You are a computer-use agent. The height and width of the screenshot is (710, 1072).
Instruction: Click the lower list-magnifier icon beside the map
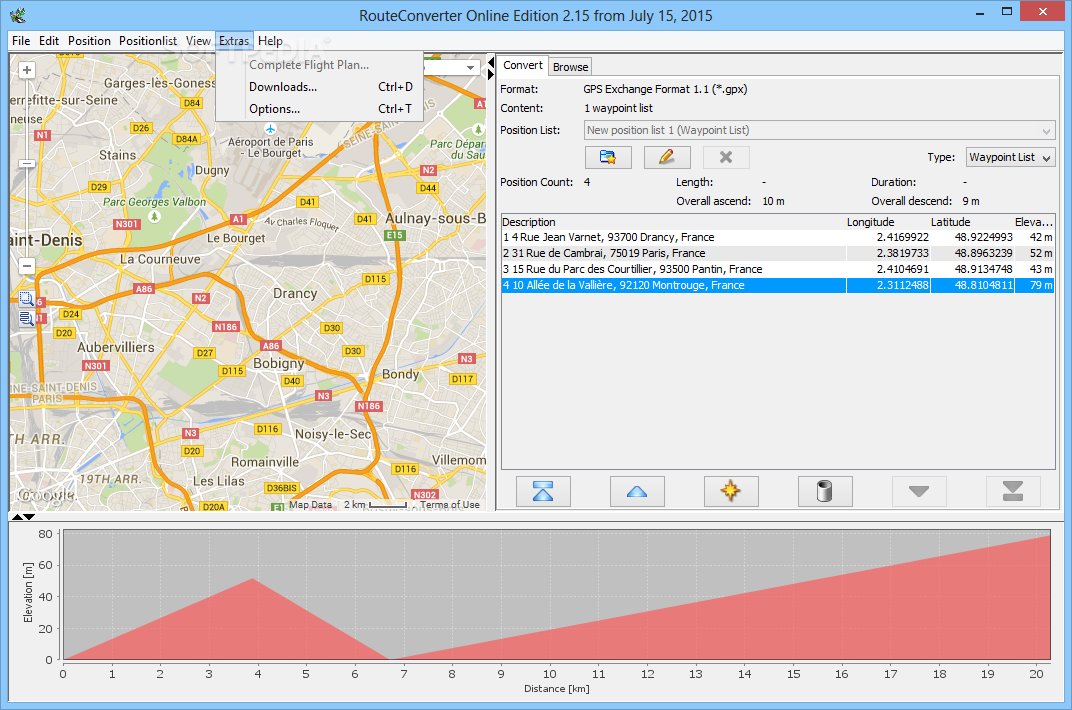26,318
